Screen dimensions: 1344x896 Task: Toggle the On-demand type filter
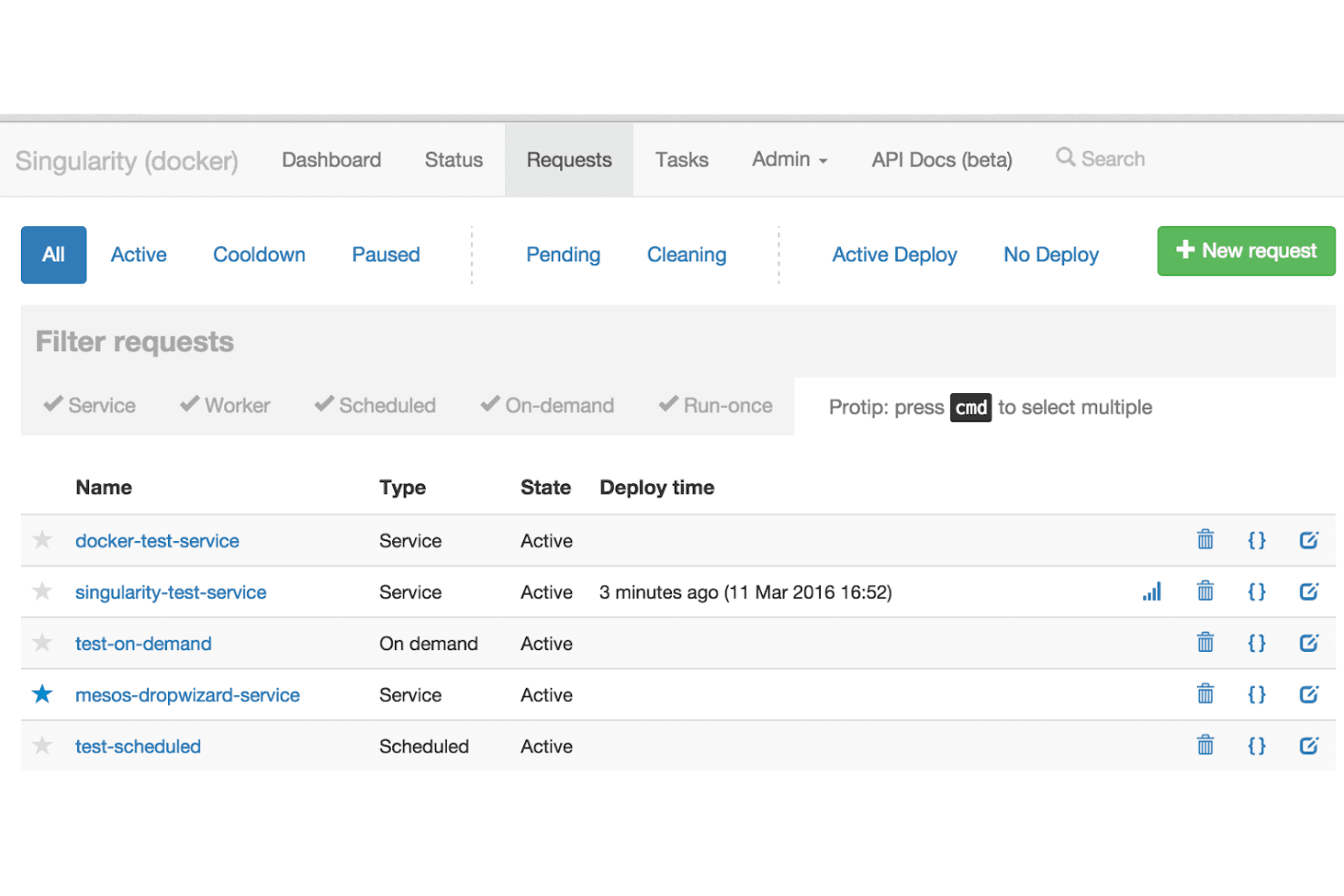548,405
